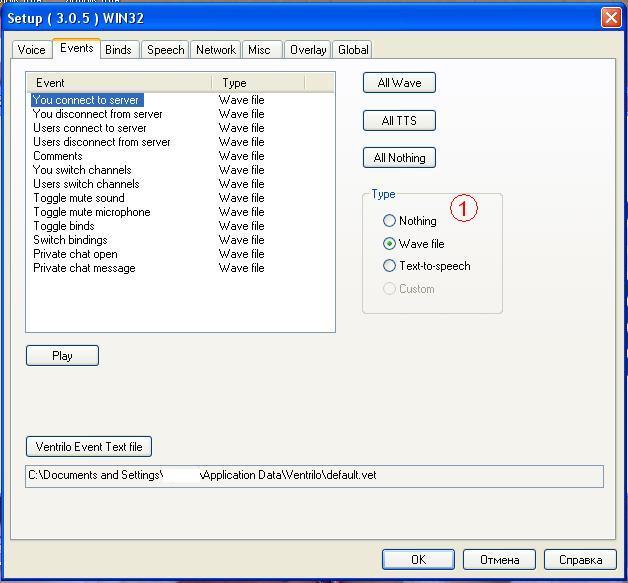Screen dimensions: 628x583
Task: Select the Events tab
Action: click(x=76, y=48)
